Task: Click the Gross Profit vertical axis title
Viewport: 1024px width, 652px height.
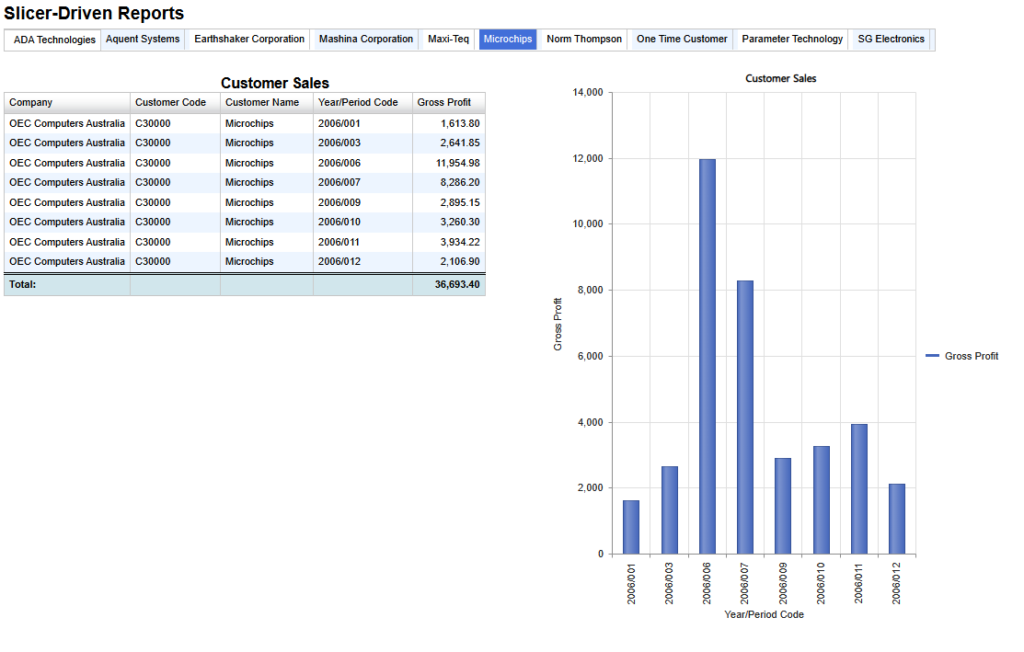Action: (x=558, y=324)
